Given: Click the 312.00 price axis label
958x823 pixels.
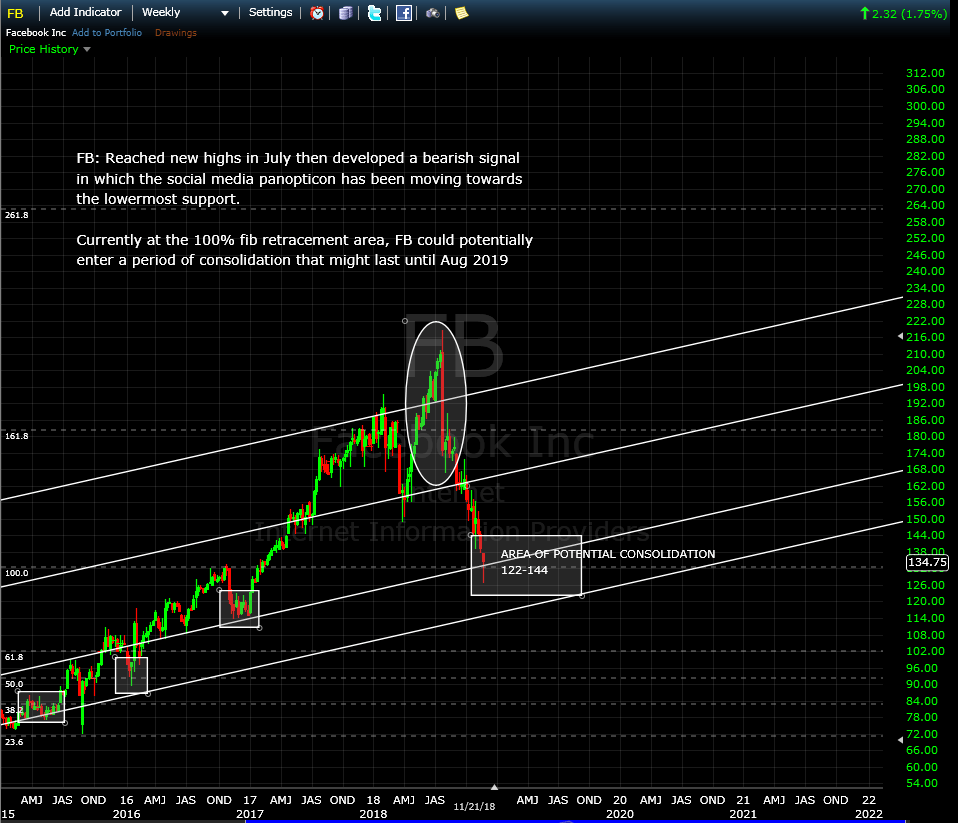Looking at the screenshot, I should tap(925, 73).
